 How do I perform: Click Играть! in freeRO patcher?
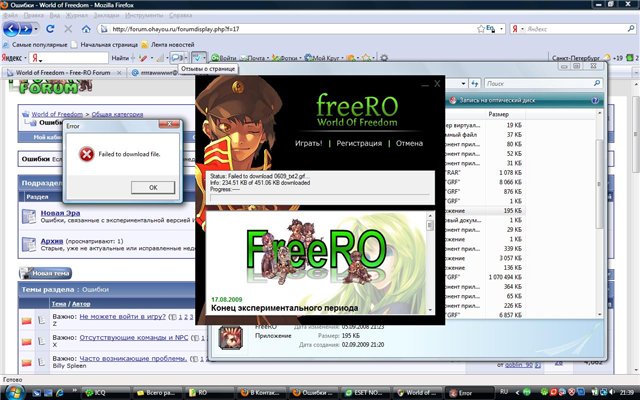[309, 143]
